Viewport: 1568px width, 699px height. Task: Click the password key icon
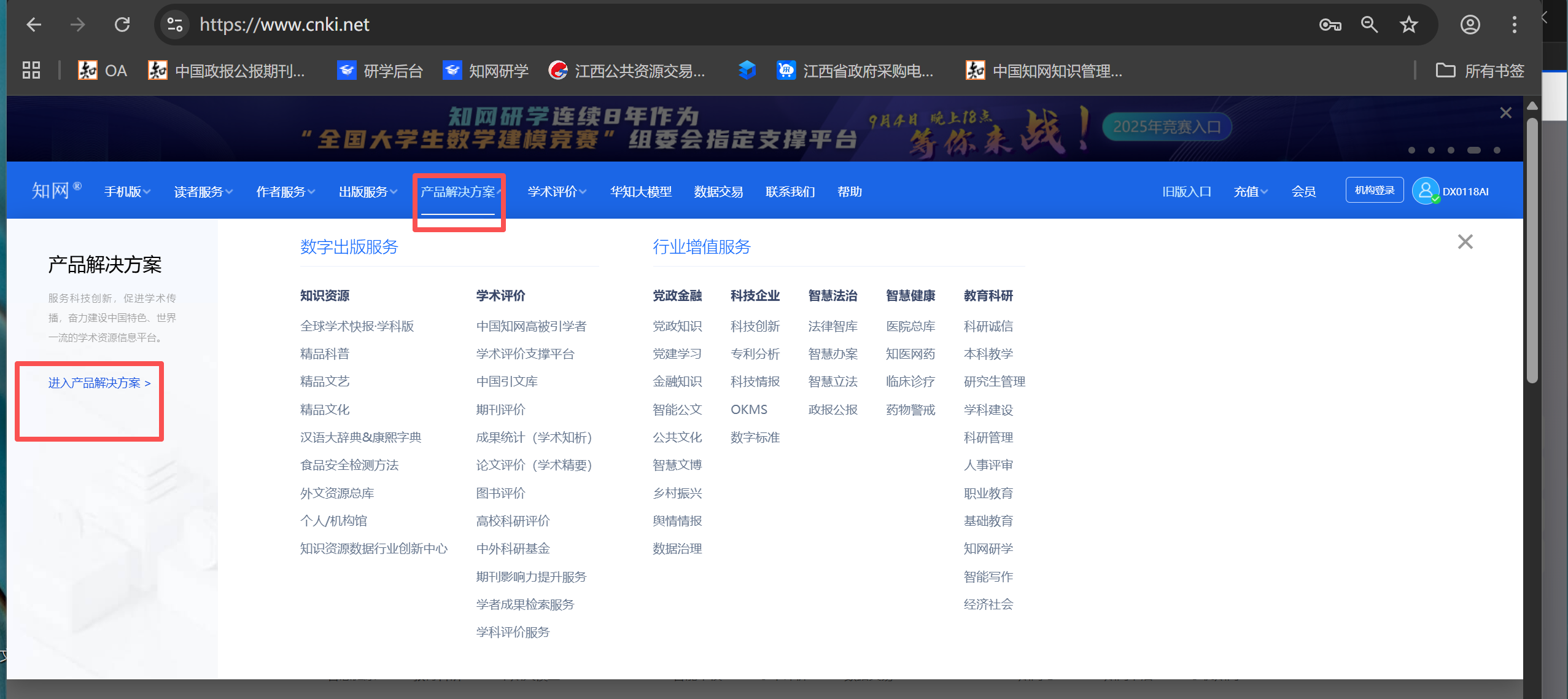tap(1330, 25)
